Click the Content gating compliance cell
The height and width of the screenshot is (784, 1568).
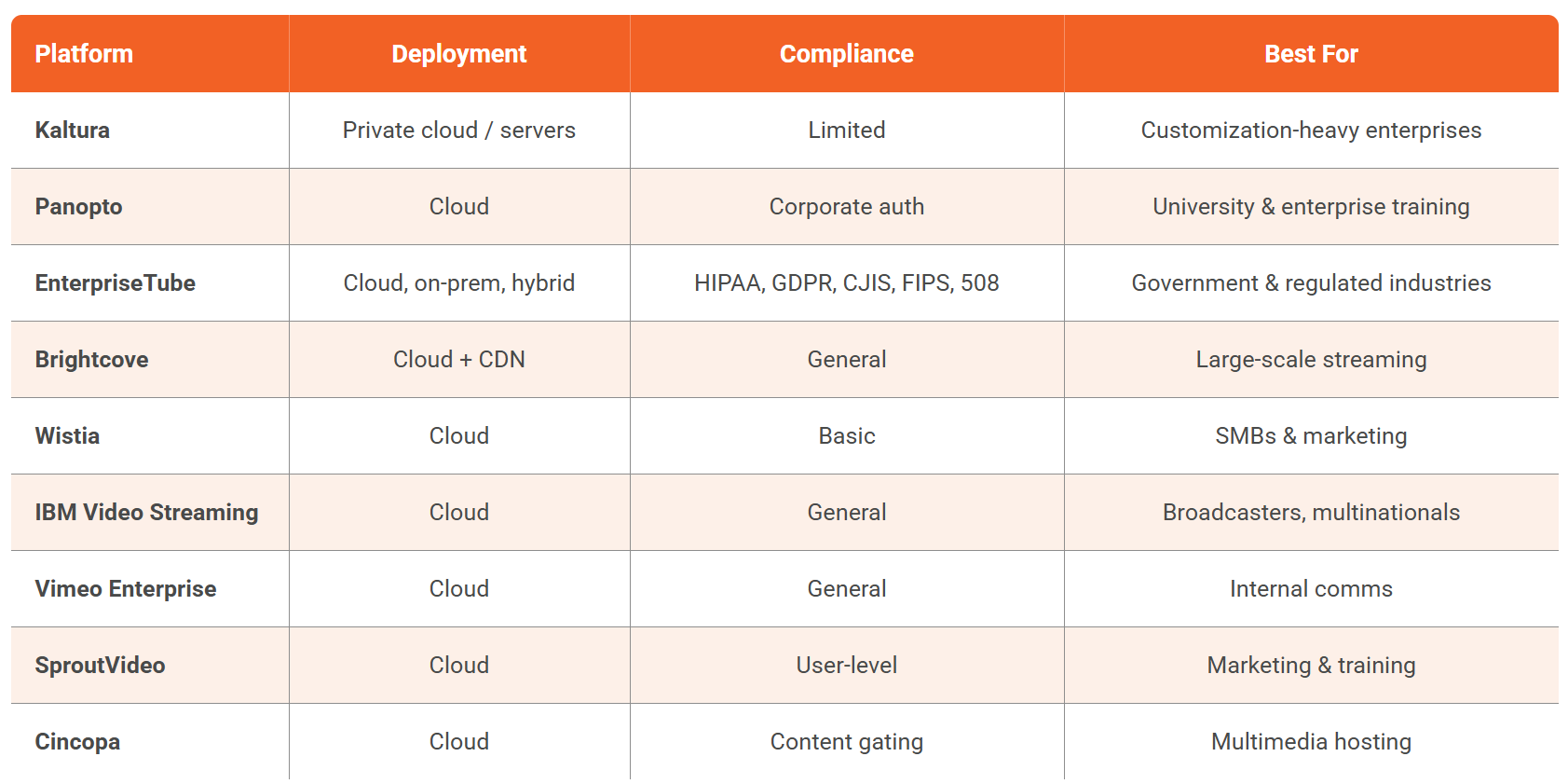pyautogui.click(x=847, y=742)
